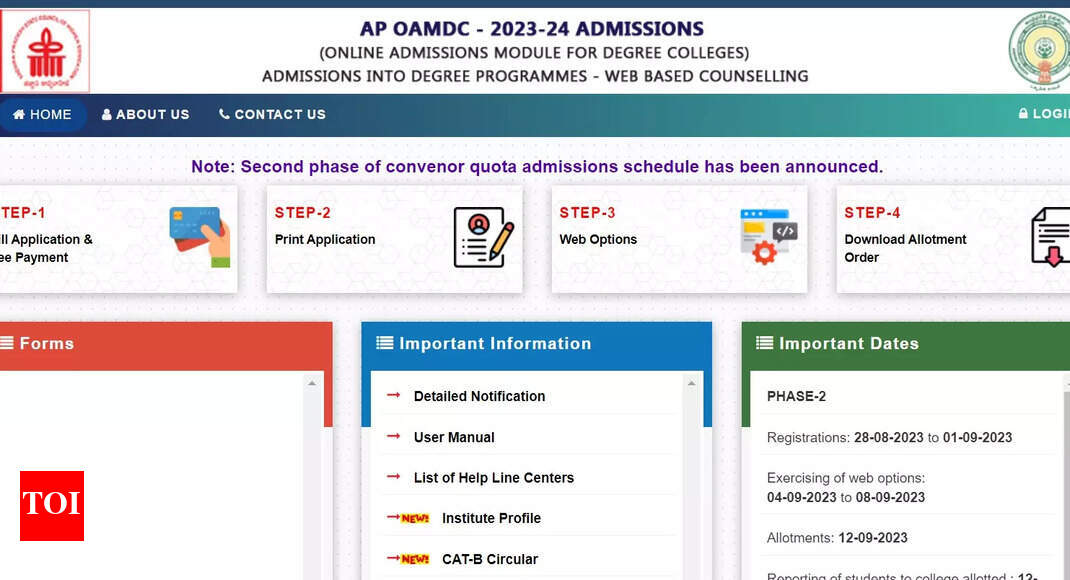Click the Andhra Pradesh government emblem
Screen dimensions: 1070x580
(1039, 50)
